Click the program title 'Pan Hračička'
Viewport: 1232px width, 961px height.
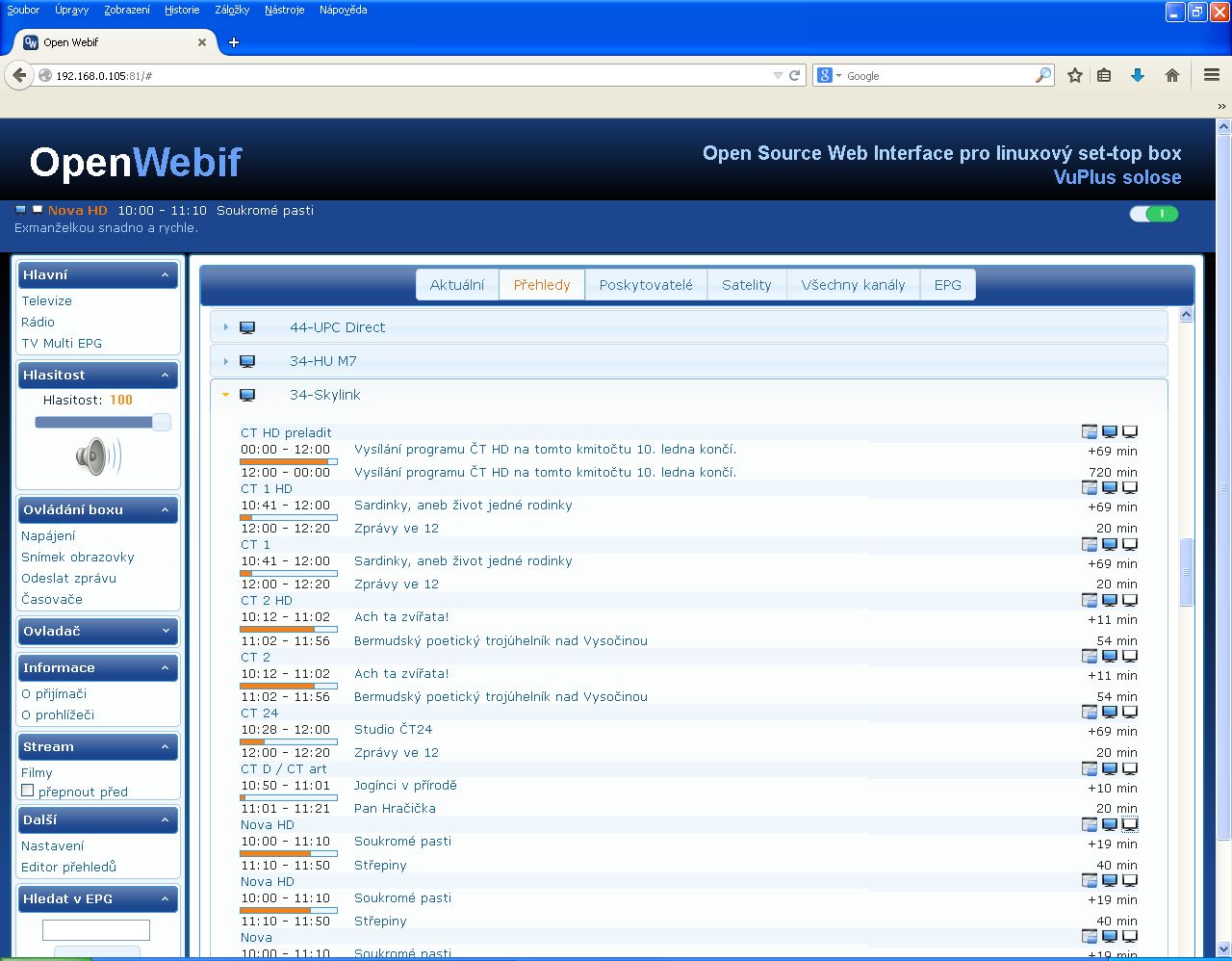point(395,808)
